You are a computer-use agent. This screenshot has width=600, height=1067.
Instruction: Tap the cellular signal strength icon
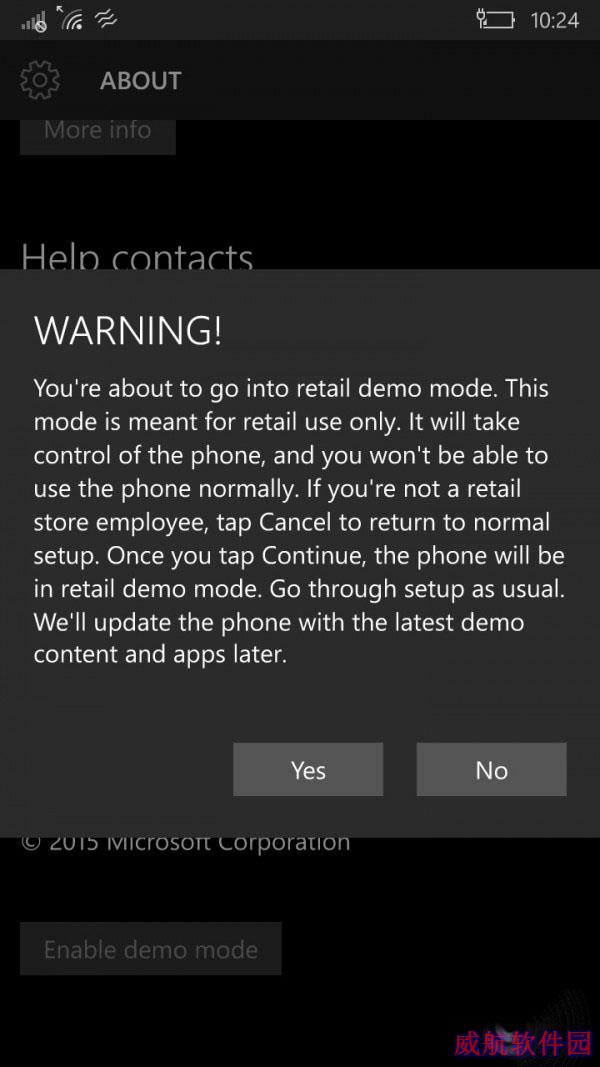(x=34, y=21)
